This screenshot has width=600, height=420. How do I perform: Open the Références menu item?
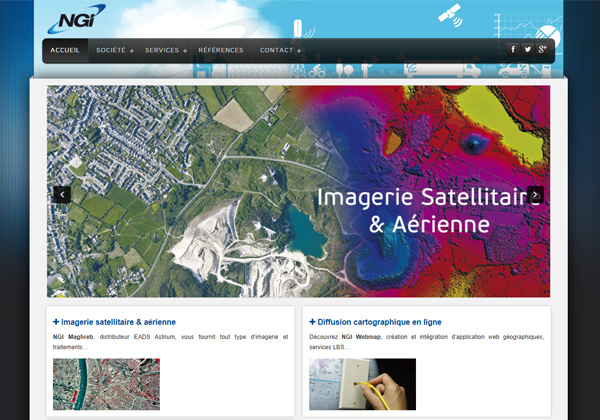[220, 50]
